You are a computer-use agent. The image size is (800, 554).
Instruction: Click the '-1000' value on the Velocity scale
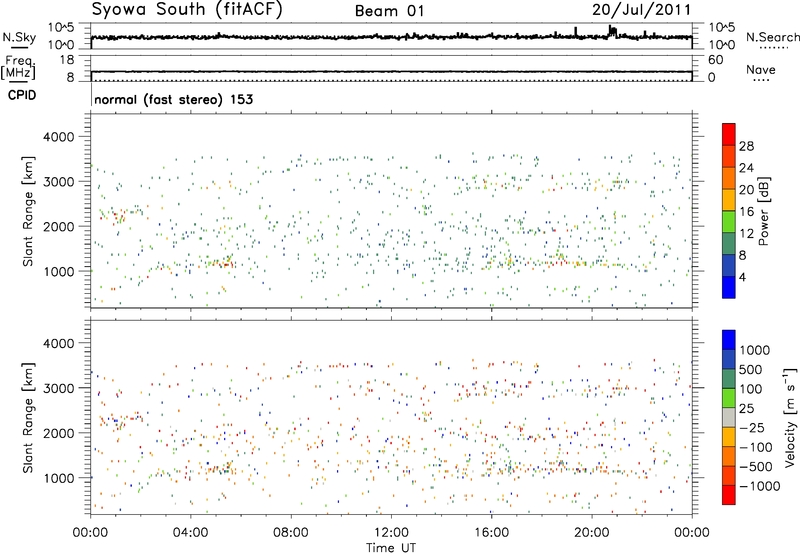coord(760,486)
